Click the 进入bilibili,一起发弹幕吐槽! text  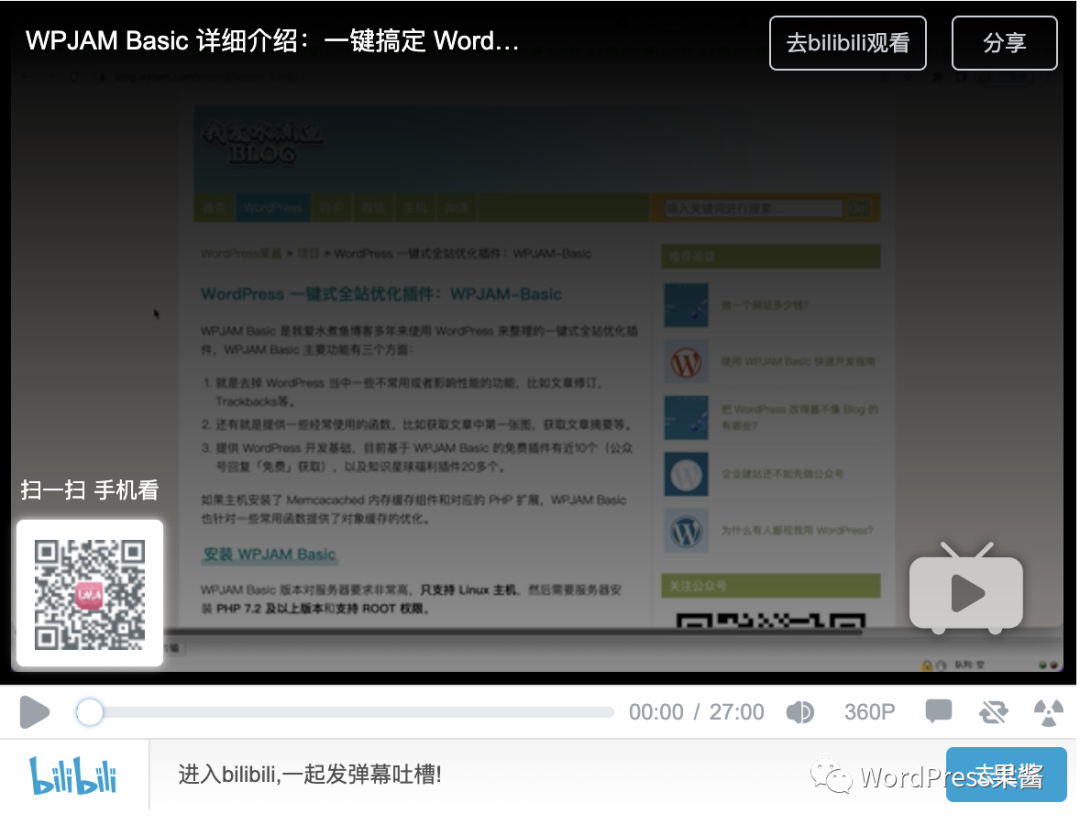[310, 775]
